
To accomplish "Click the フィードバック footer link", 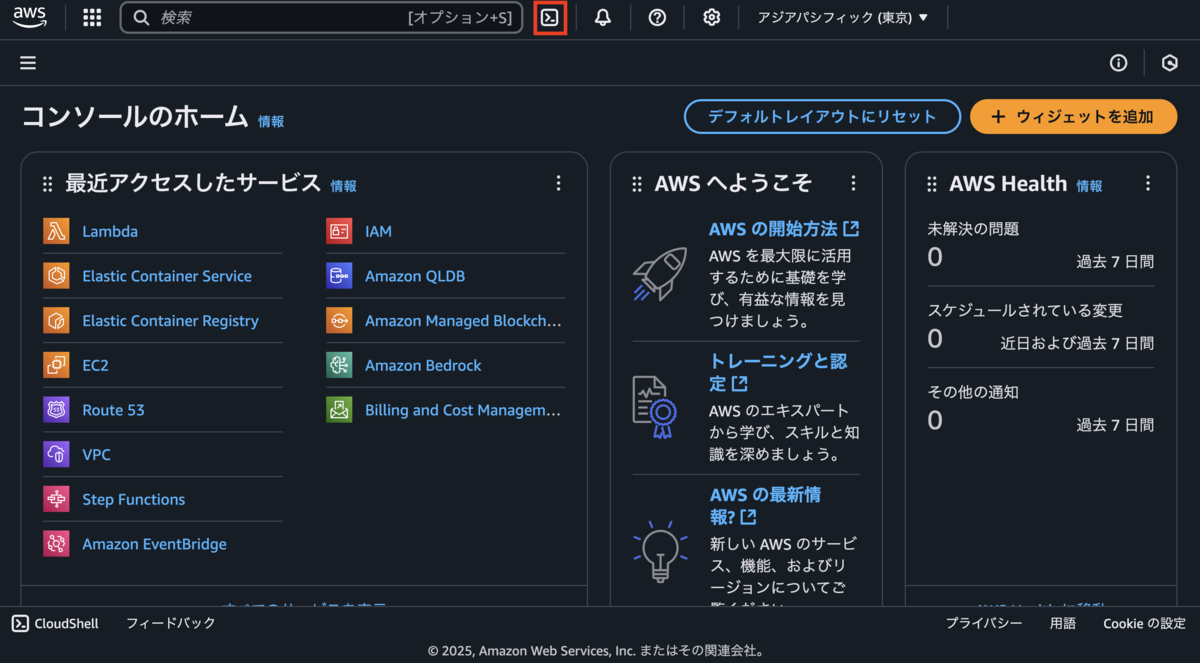I will click(x=171, y=623).
